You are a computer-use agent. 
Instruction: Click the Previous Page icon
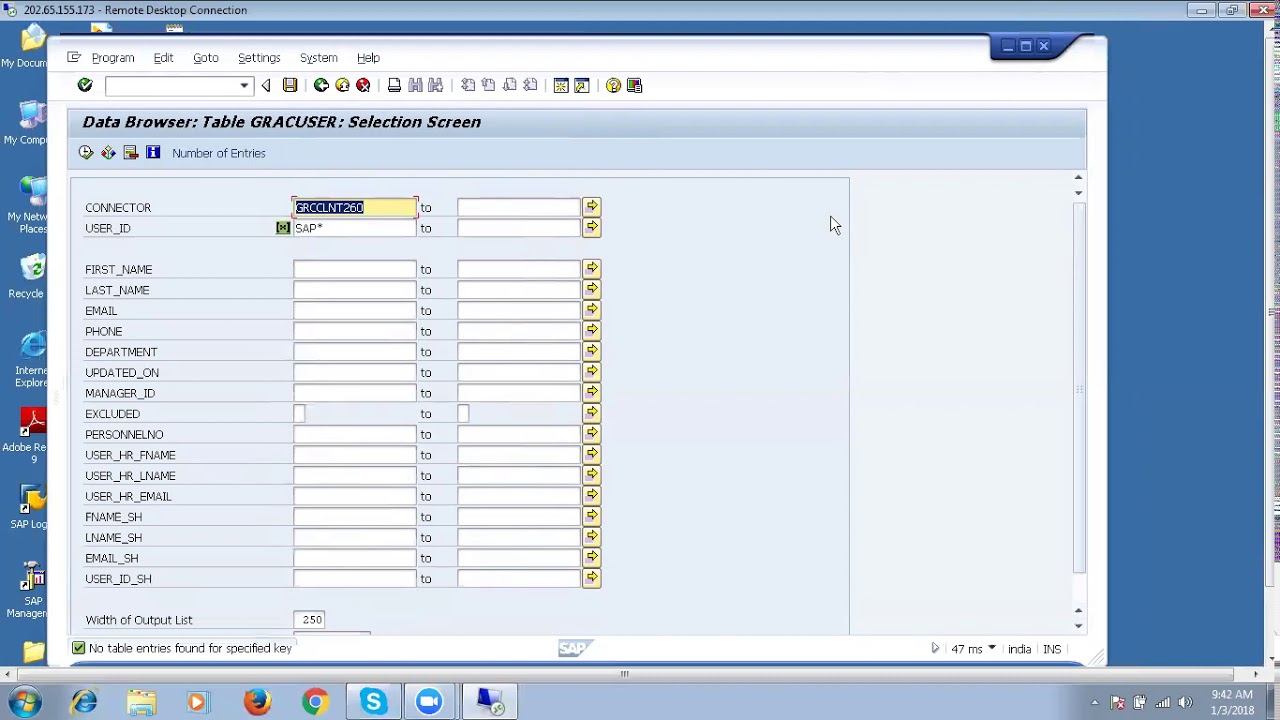point(488,86)
